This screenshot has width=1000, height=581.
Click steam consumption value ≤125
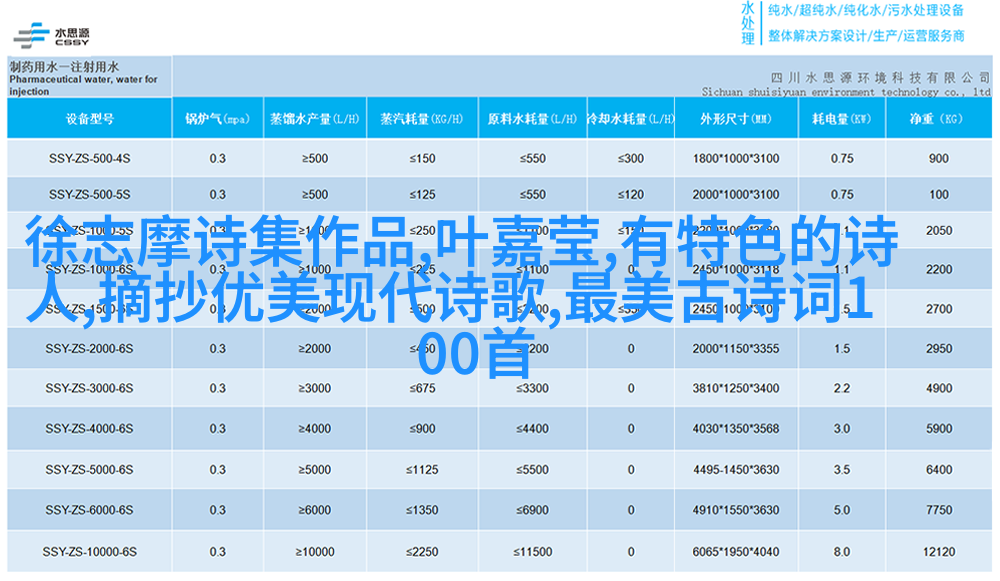pos(422,195)
